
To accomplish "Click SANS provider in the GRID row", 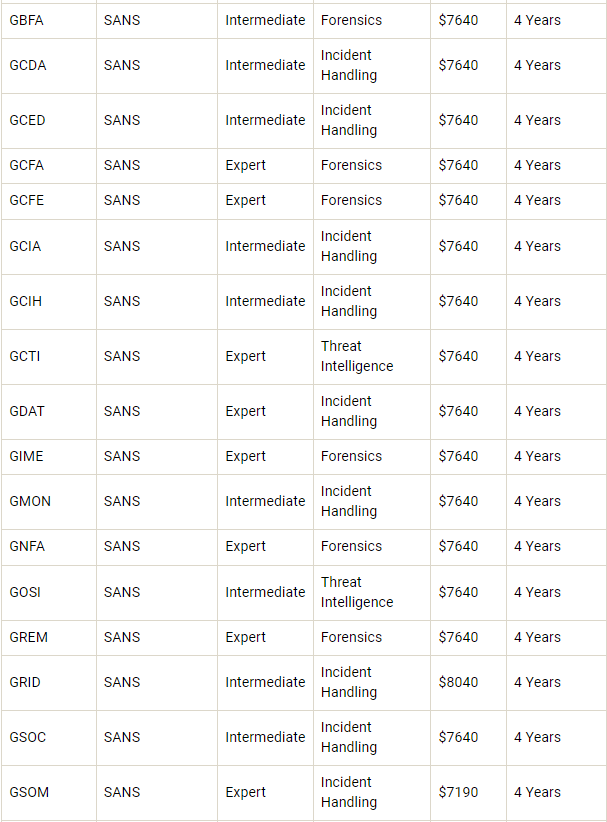I will click(x=122, y=682).
